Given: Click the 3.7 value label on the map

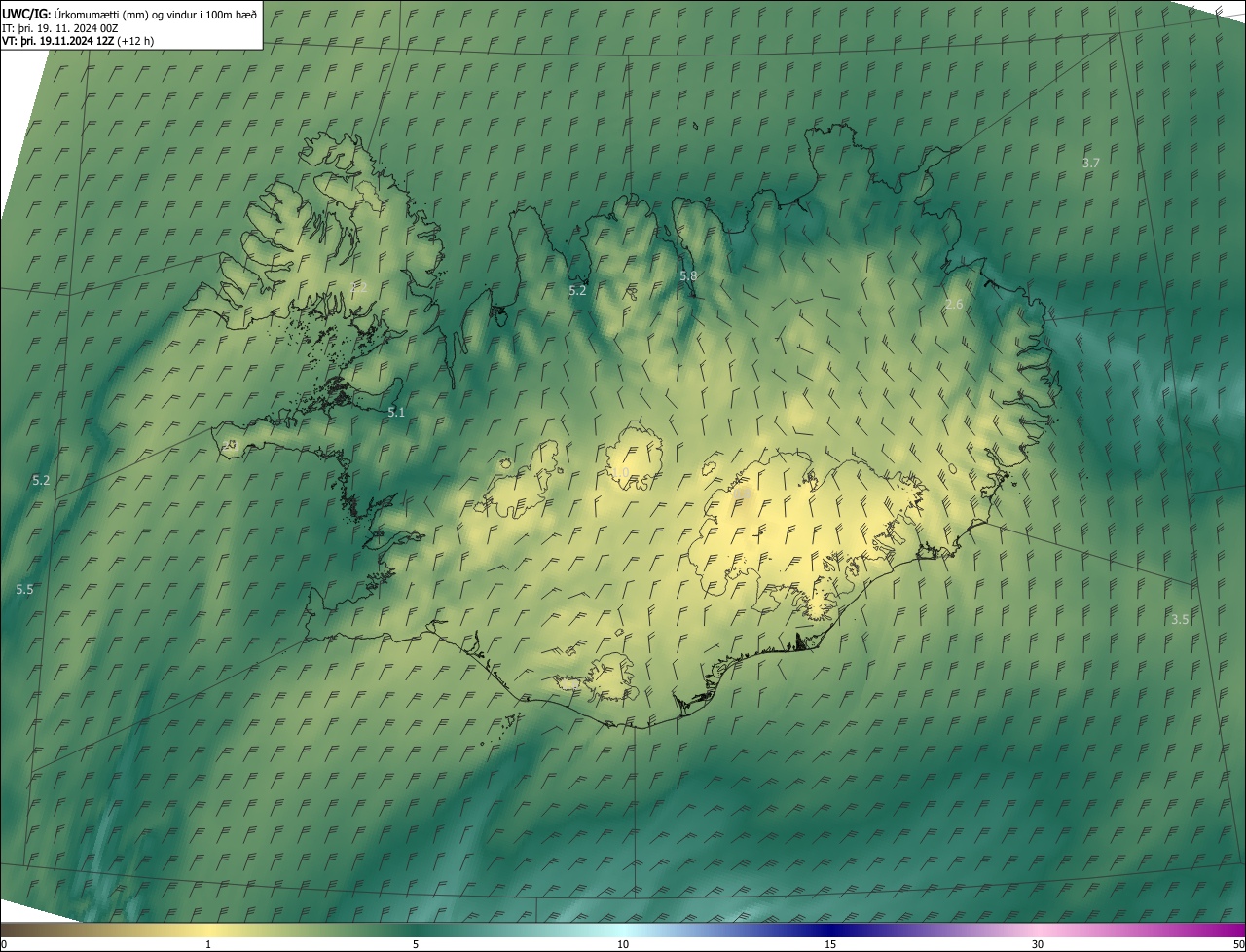Looking at the screenshot, I should tap(1091, 164).
